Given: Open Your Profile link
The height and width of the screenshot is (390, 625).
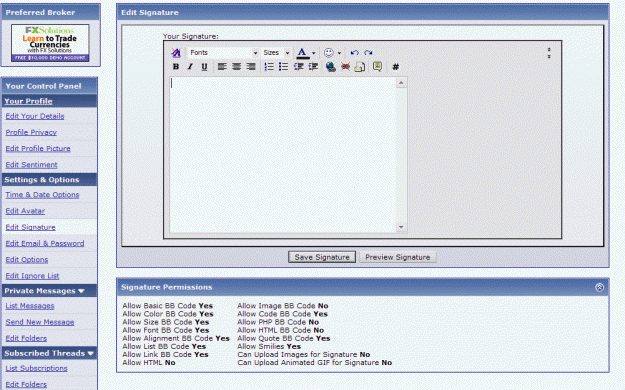Looking at the screenshot, I should tap(28, 101).
